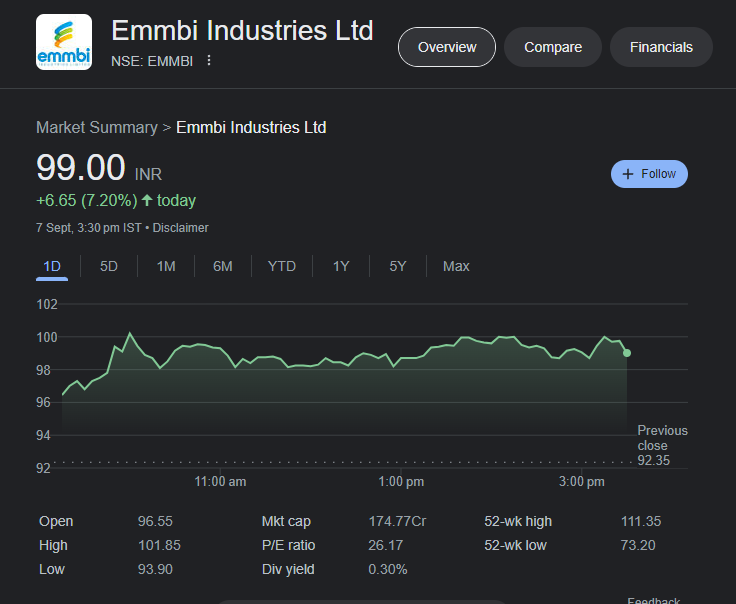Viewport: 736px width, 604px height.
Task: Click the Mkt cap label
Action: (286, 521)
